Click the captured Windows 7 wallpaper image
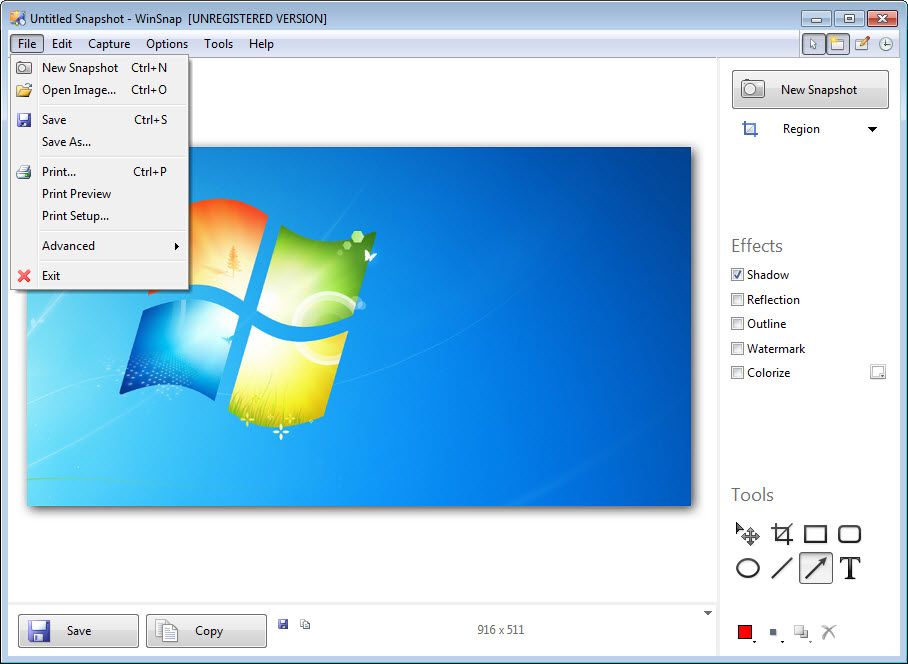 [x=359, y=327]
